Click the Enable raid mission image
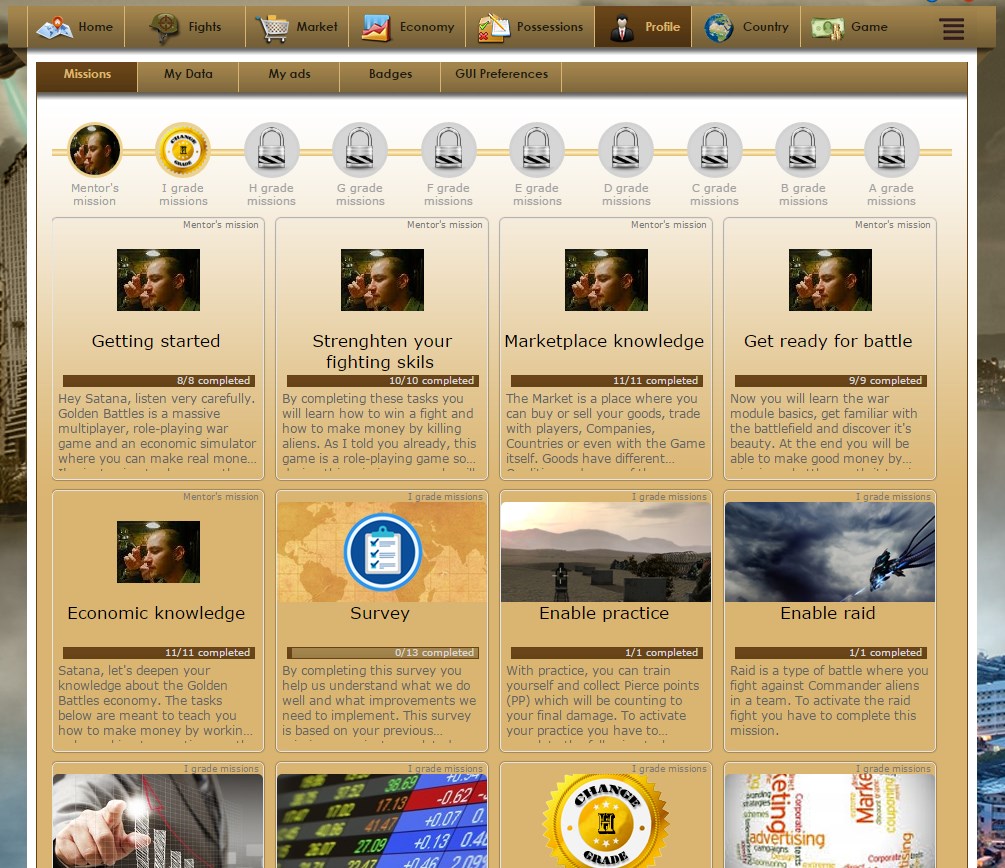Screen dimensions: 1005x868 coord(829,552)
